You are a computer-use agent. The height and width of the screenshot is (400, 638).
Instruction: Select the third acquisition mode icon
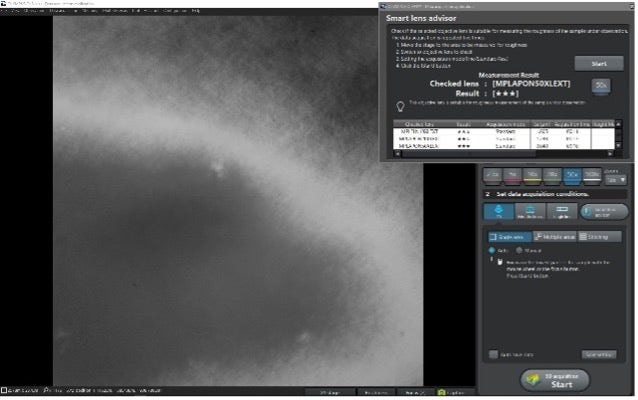[561, 212]
